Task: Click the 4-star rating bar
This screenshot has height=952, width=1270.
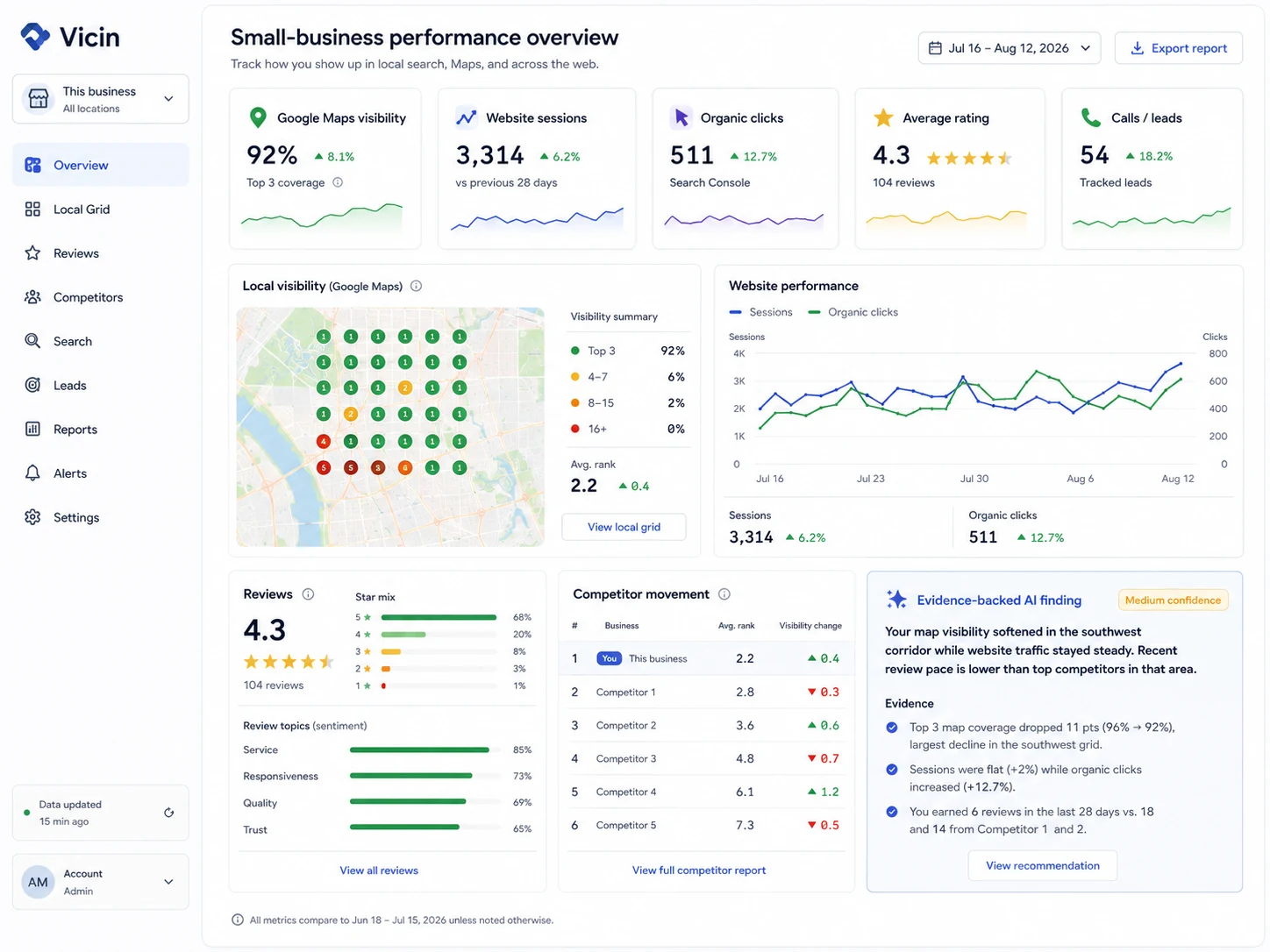Action: tap(439, 634)
